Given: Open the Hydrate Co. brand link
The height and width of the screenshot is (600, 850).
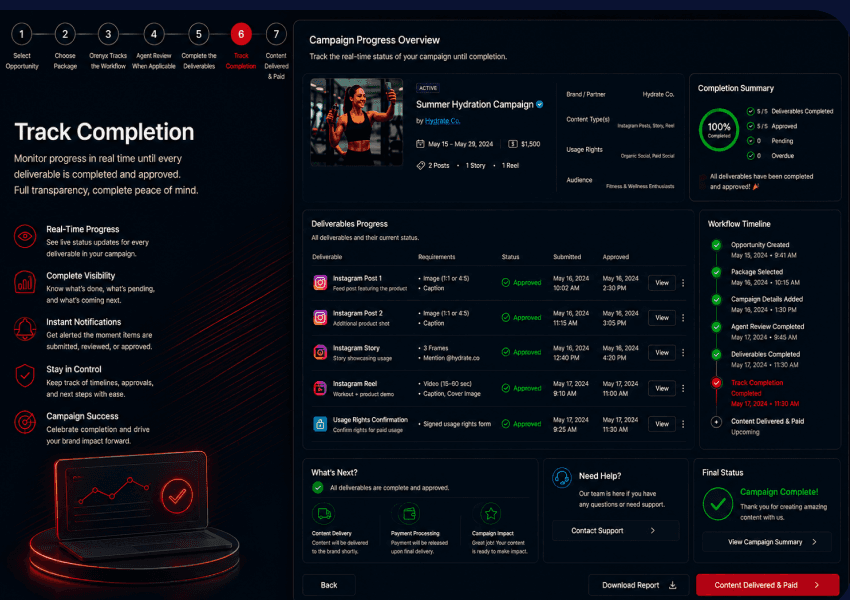Looking at the screenshot, I should pos(442,121).
